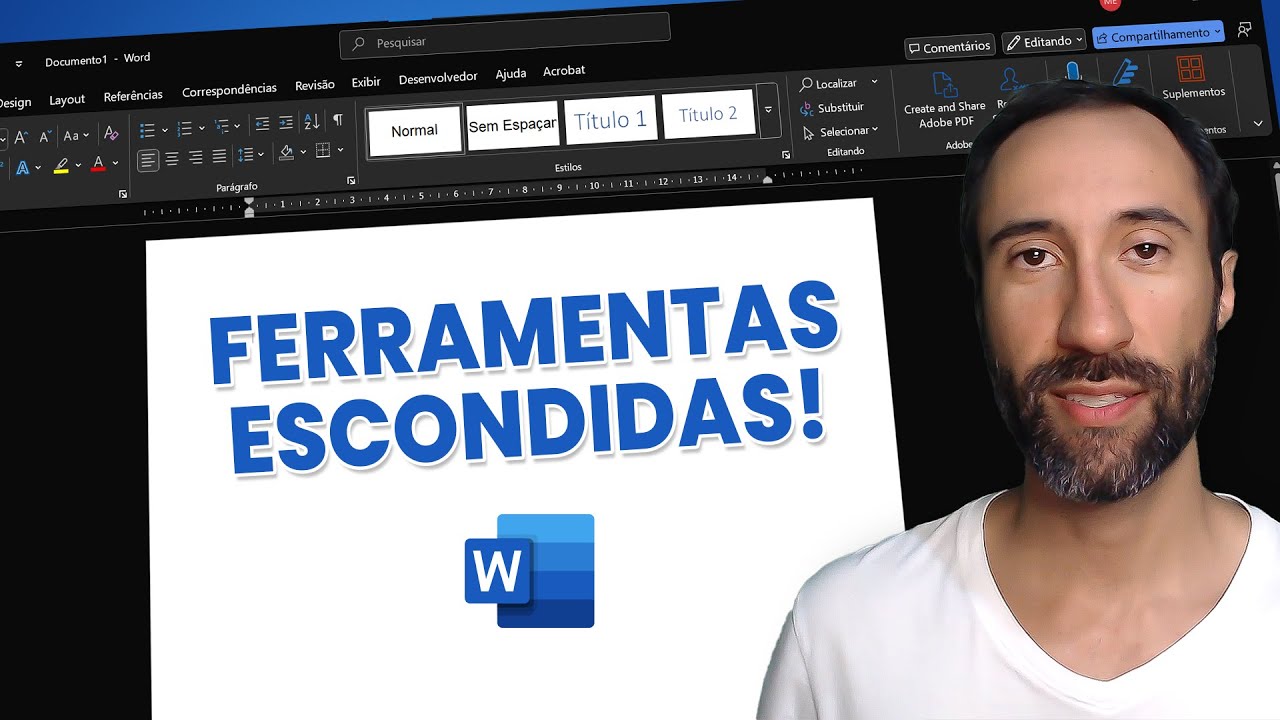Shrink the font size with A-down button
Image resolution: width=1280 pixels, height=720 pixels.
pyautogui.click(x=44, y=136)
